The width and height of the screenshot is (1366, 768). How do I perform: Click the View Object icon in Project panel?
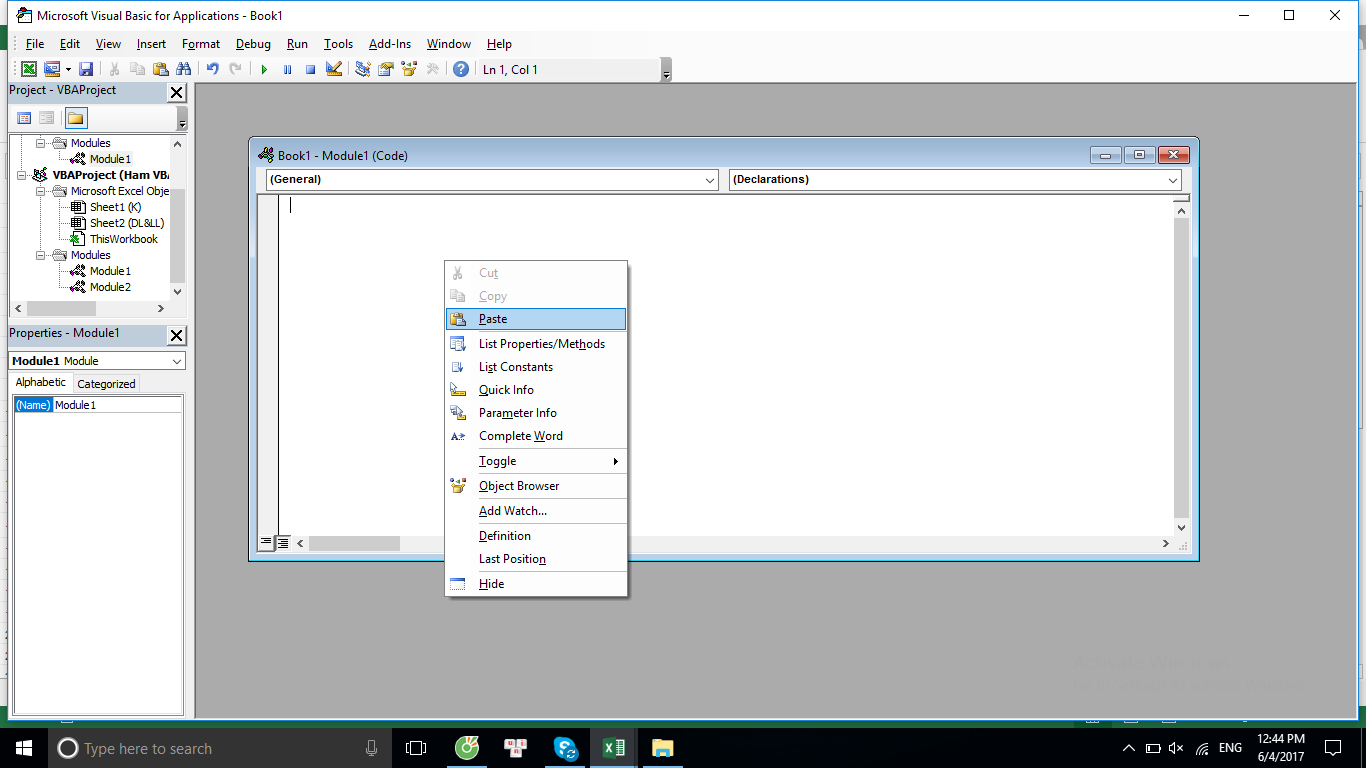(46, 118)
